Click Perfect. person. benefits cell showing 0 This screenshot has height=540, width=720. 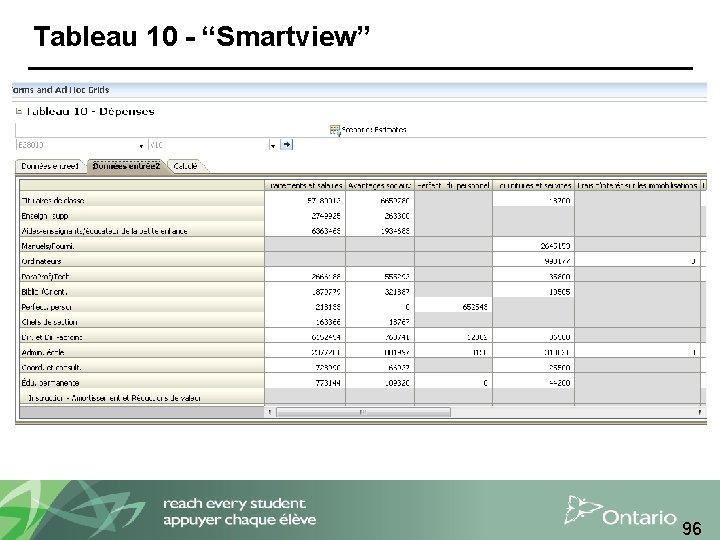pos(380,307)
